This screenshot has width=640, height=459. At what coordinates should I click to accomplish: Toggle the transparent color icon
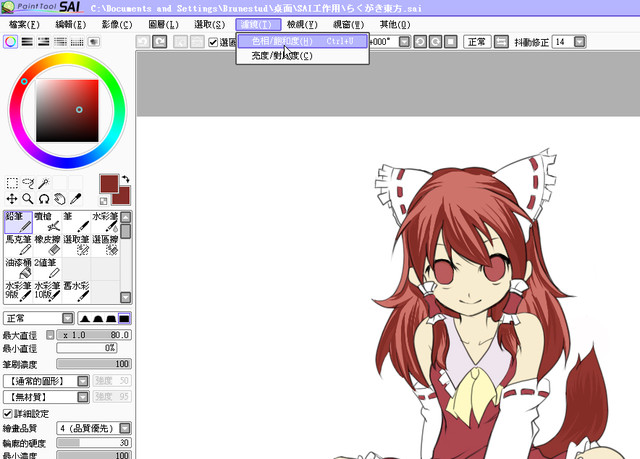103,201
